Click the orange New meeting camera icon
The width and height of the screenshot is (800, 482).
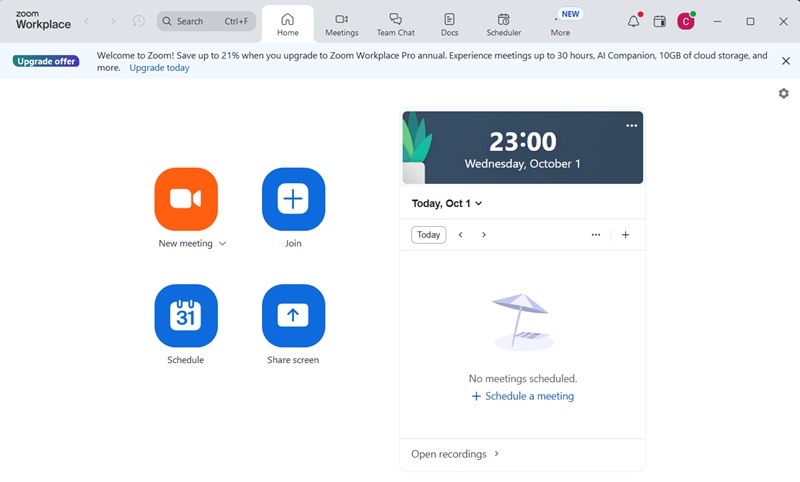click(x=186, y=199)
